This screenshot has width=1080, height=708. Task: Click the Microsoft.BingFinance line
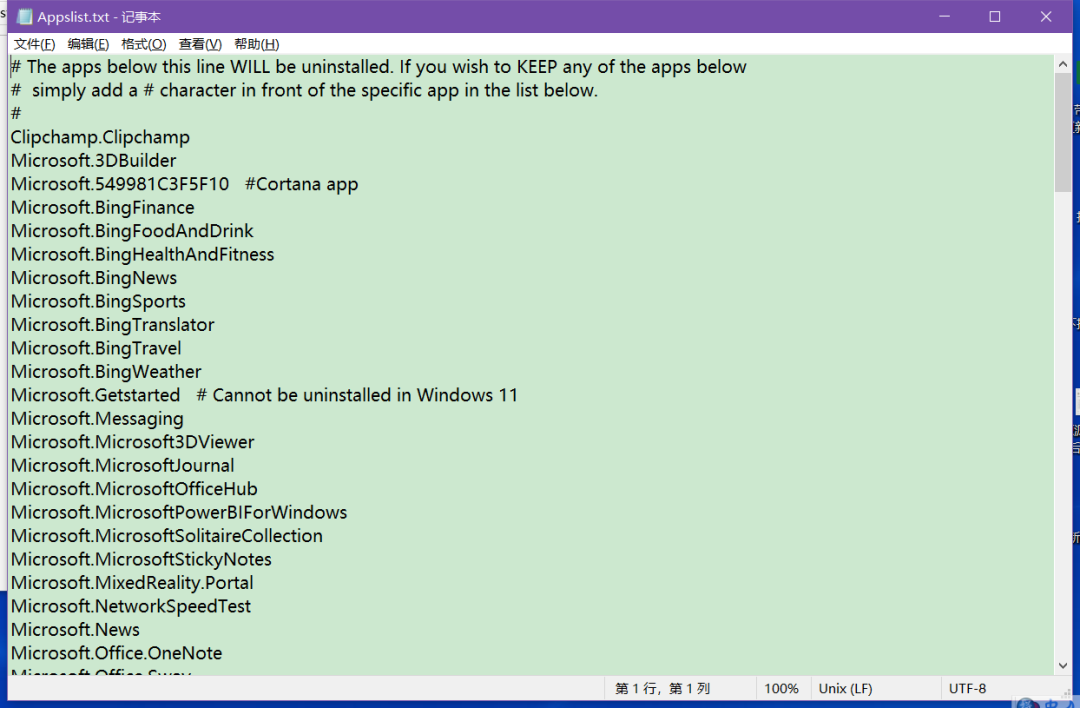103,207
